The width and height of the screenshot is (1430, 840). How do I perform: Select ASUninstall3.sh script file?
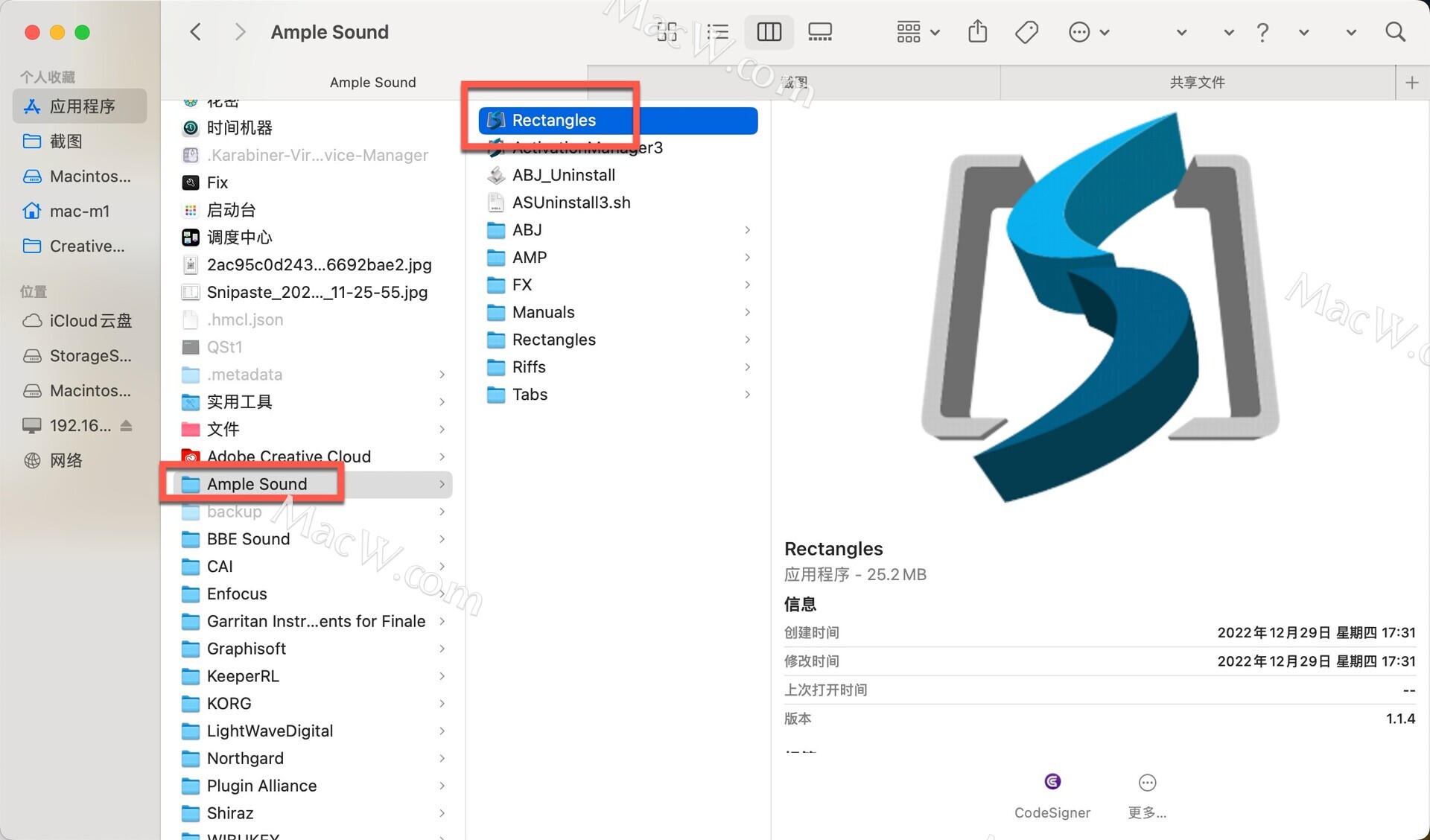click(x=618, y=203)
